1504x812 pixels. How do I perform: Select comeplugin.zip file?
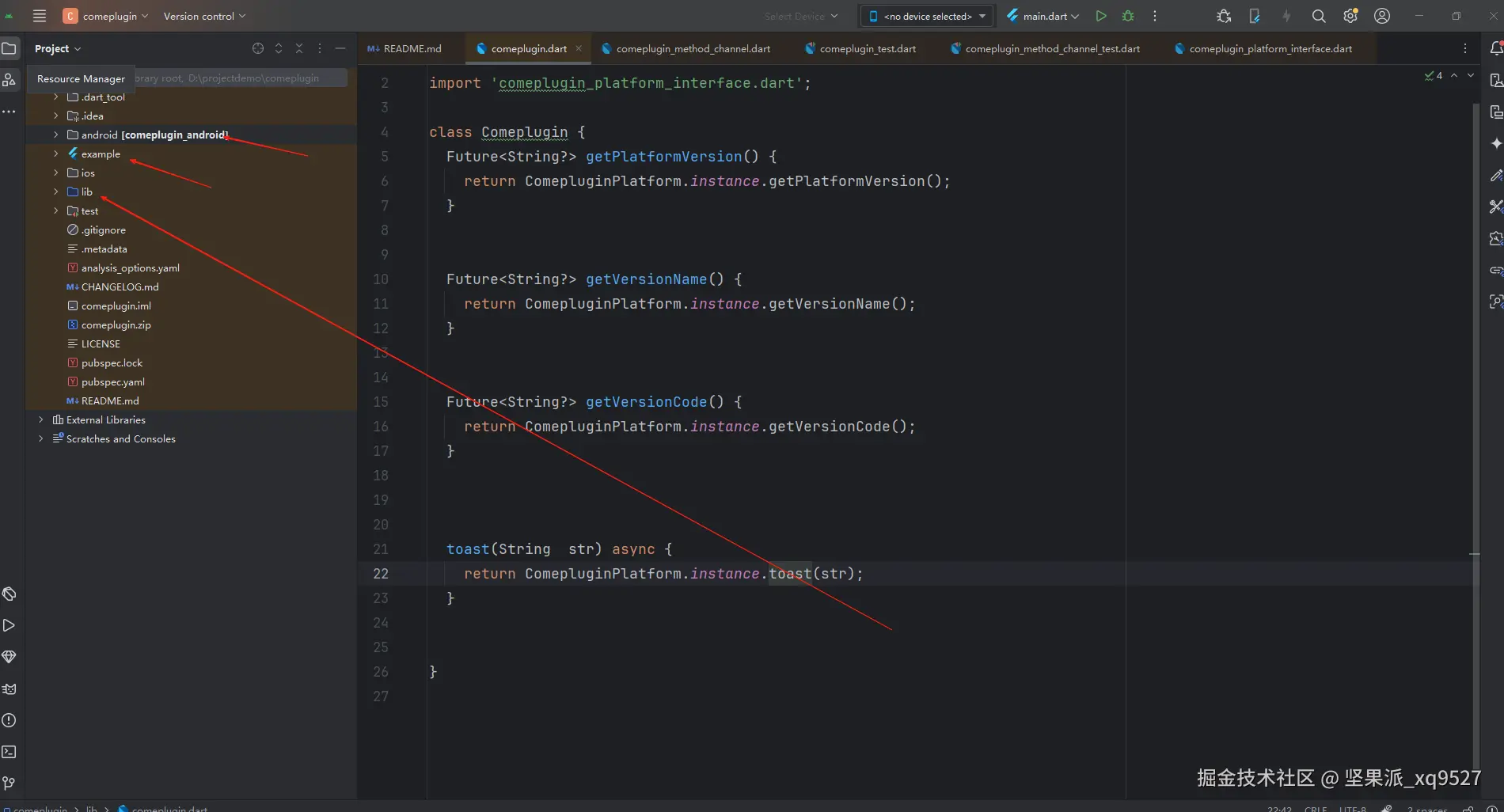(116, 324)
